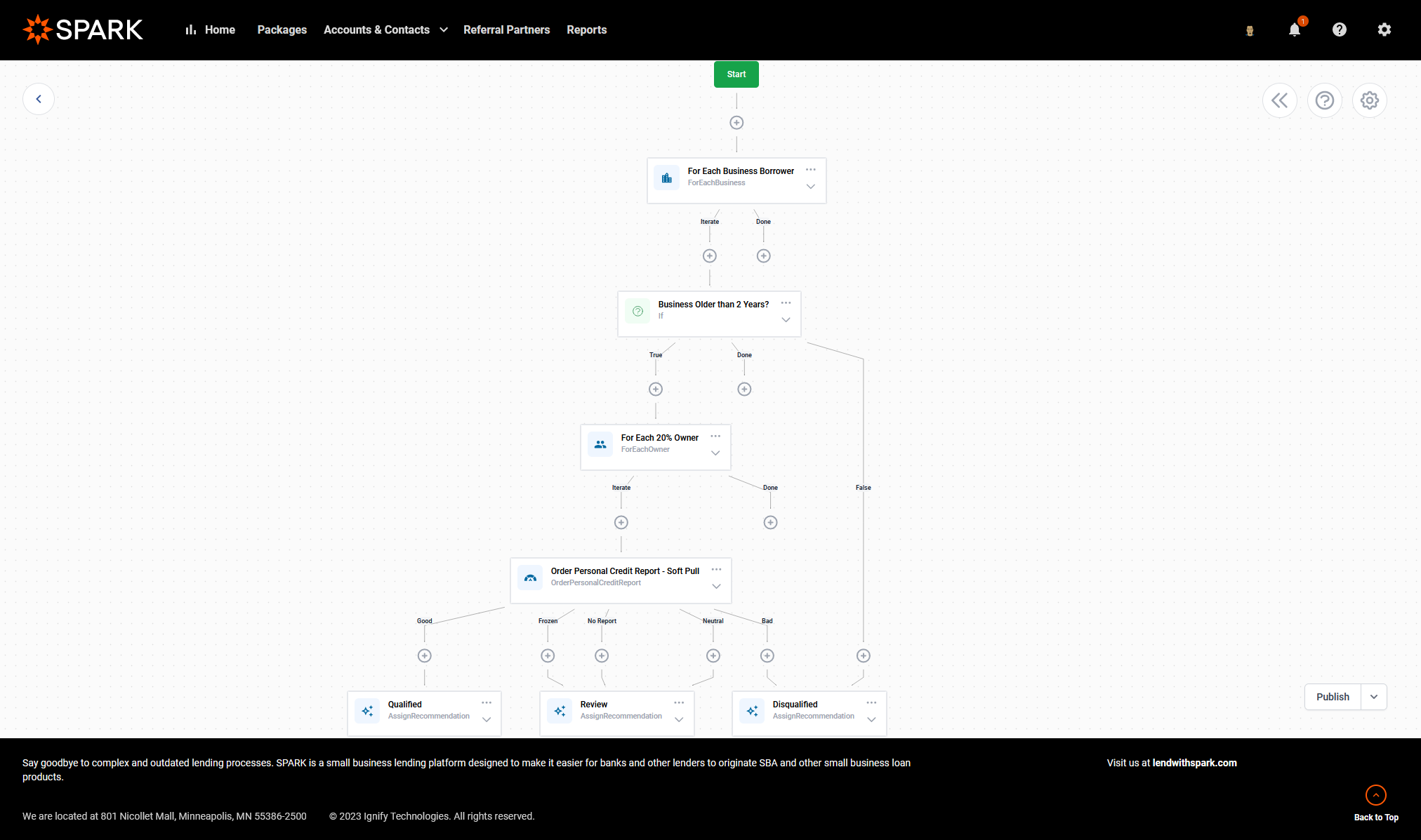Open settings gear in top black navbar
Image resolution: width=1421 pixels, height=840 pixels.
pyautogui.click(x=1384, y=29)
